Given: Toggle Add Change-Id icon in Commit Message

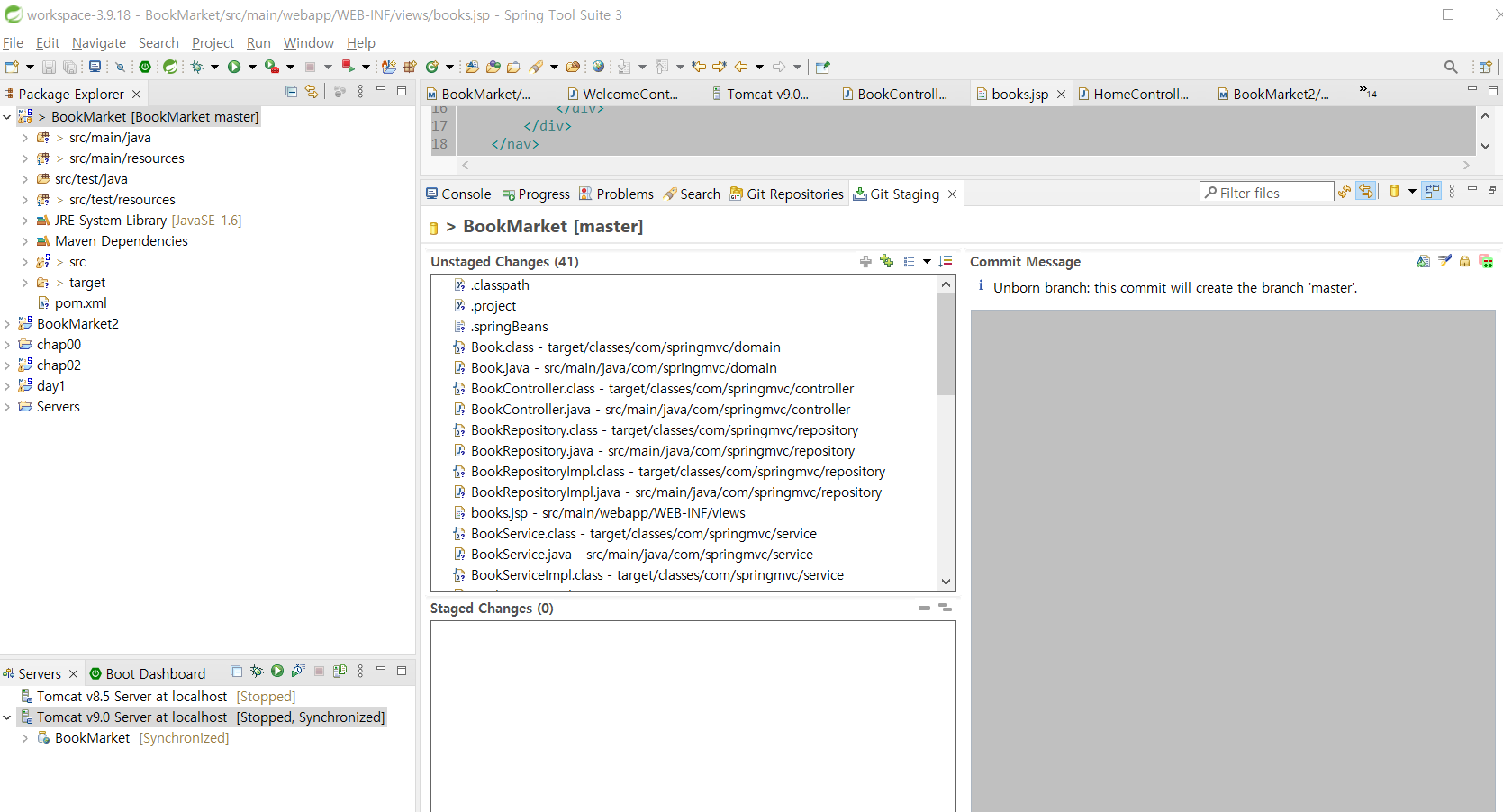Looking at the screenshot, I should 1486,262.
